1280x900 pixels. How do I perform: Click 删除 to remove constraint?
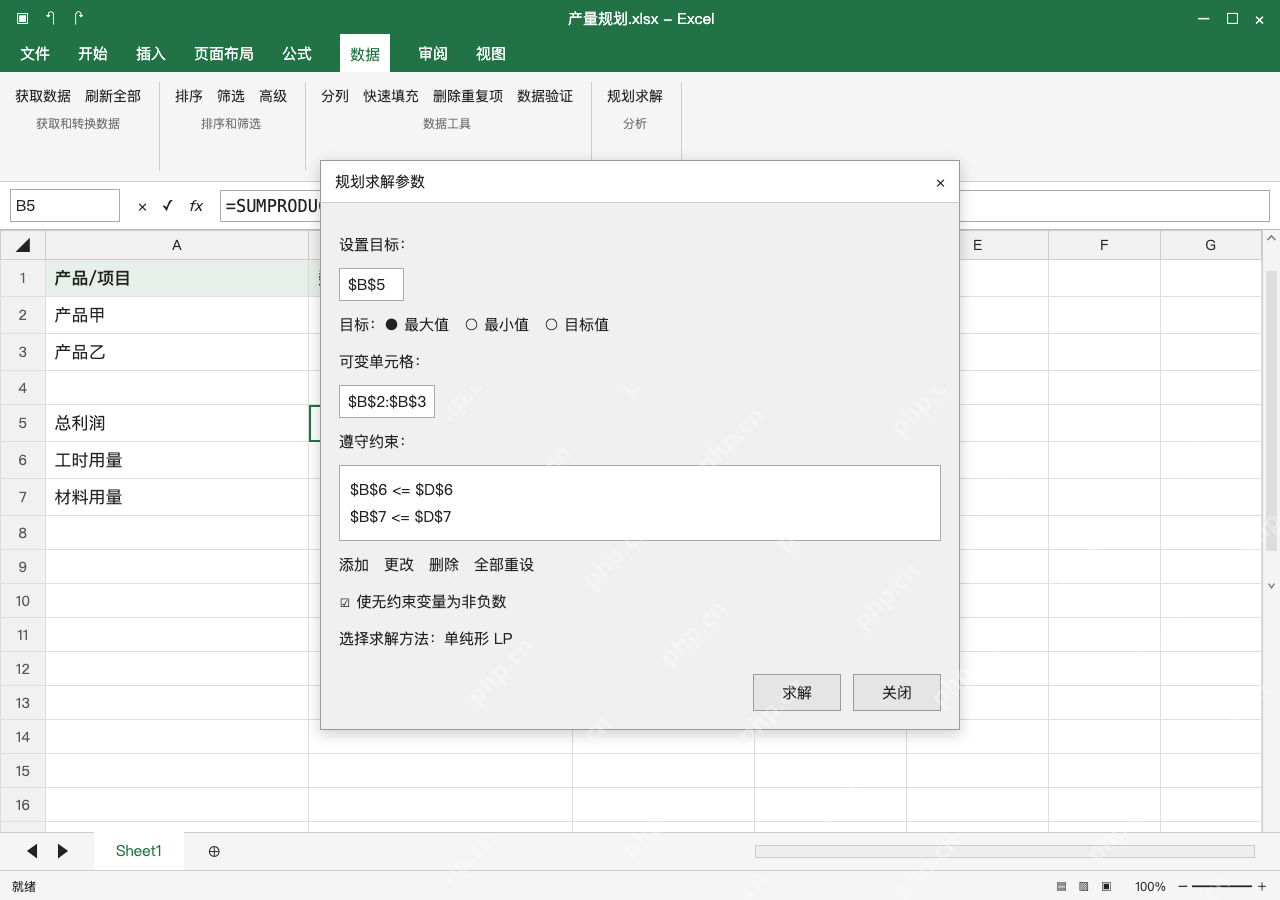[444, 565]
